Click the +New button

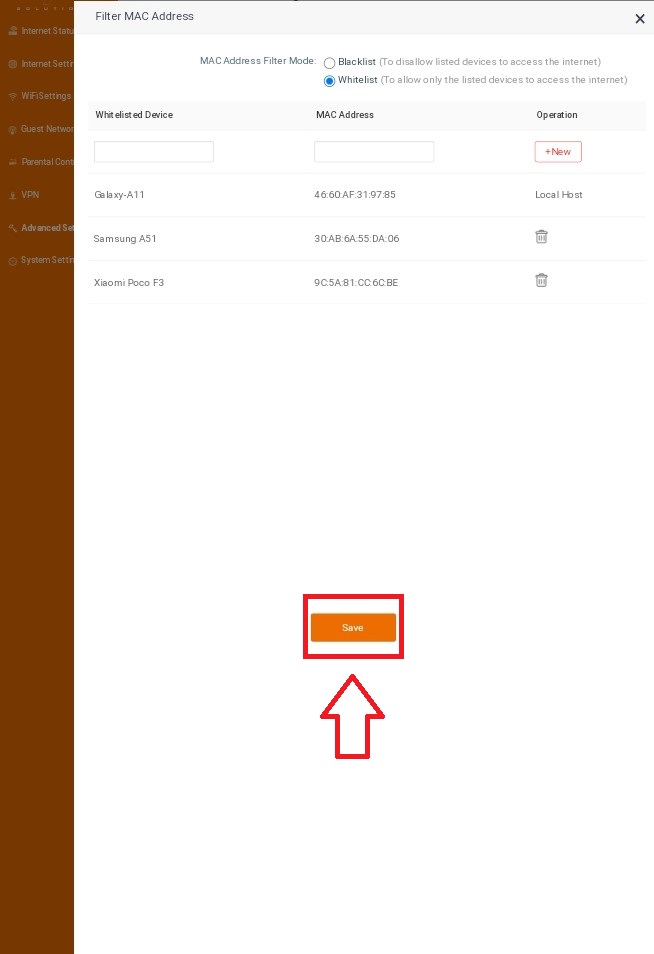click(558, 152)
